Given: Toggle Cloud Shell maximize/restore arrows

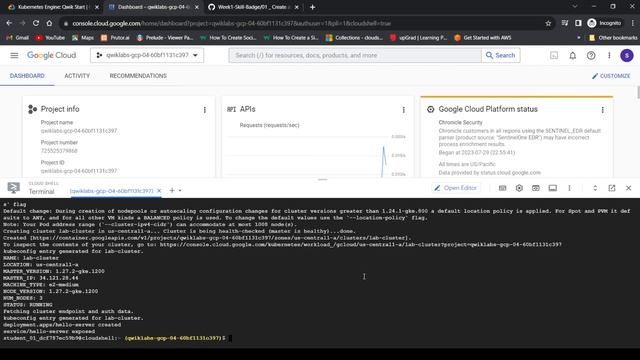Looking at the screenshot, I should 595,188.
